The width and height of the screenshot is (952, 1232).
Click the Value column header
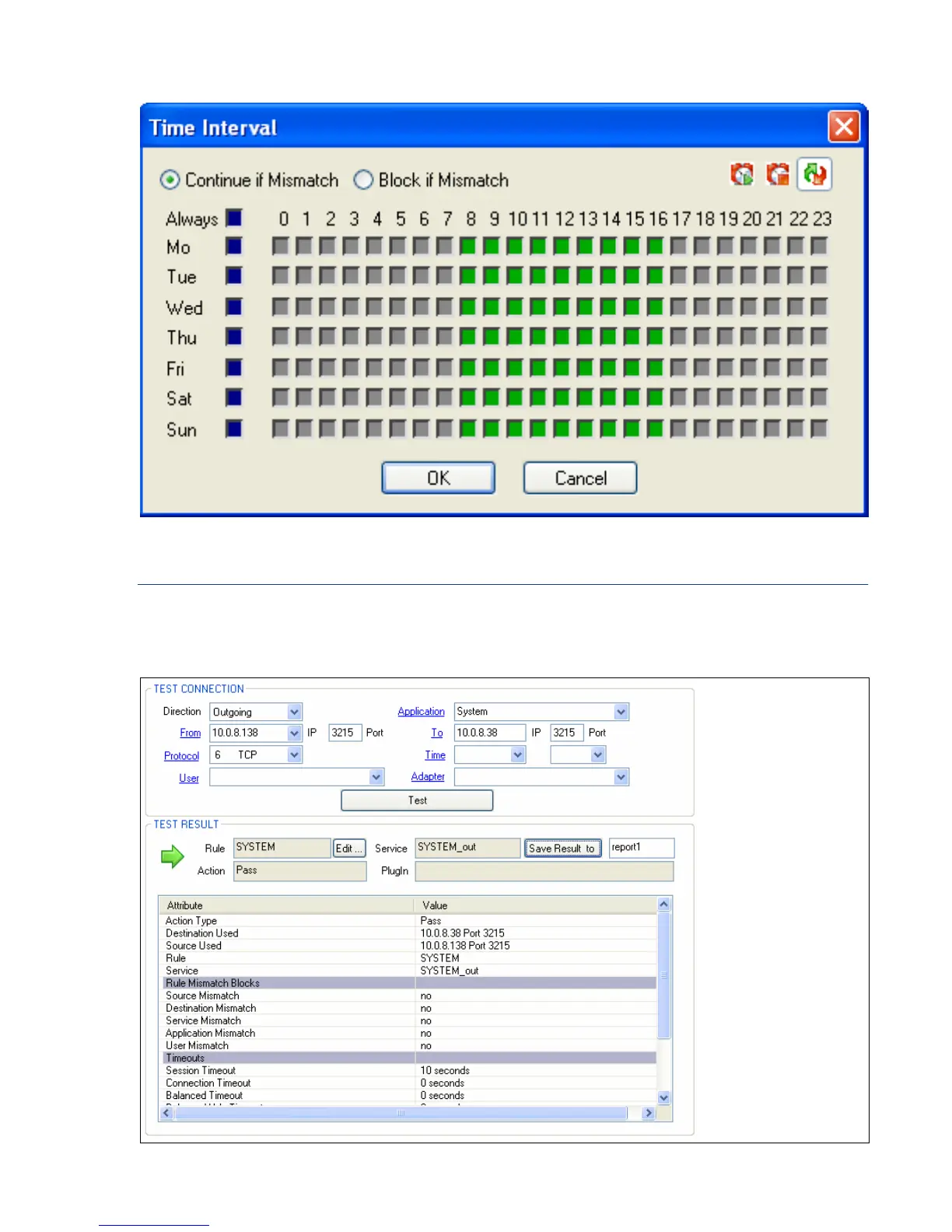click(x=535, y=905)
